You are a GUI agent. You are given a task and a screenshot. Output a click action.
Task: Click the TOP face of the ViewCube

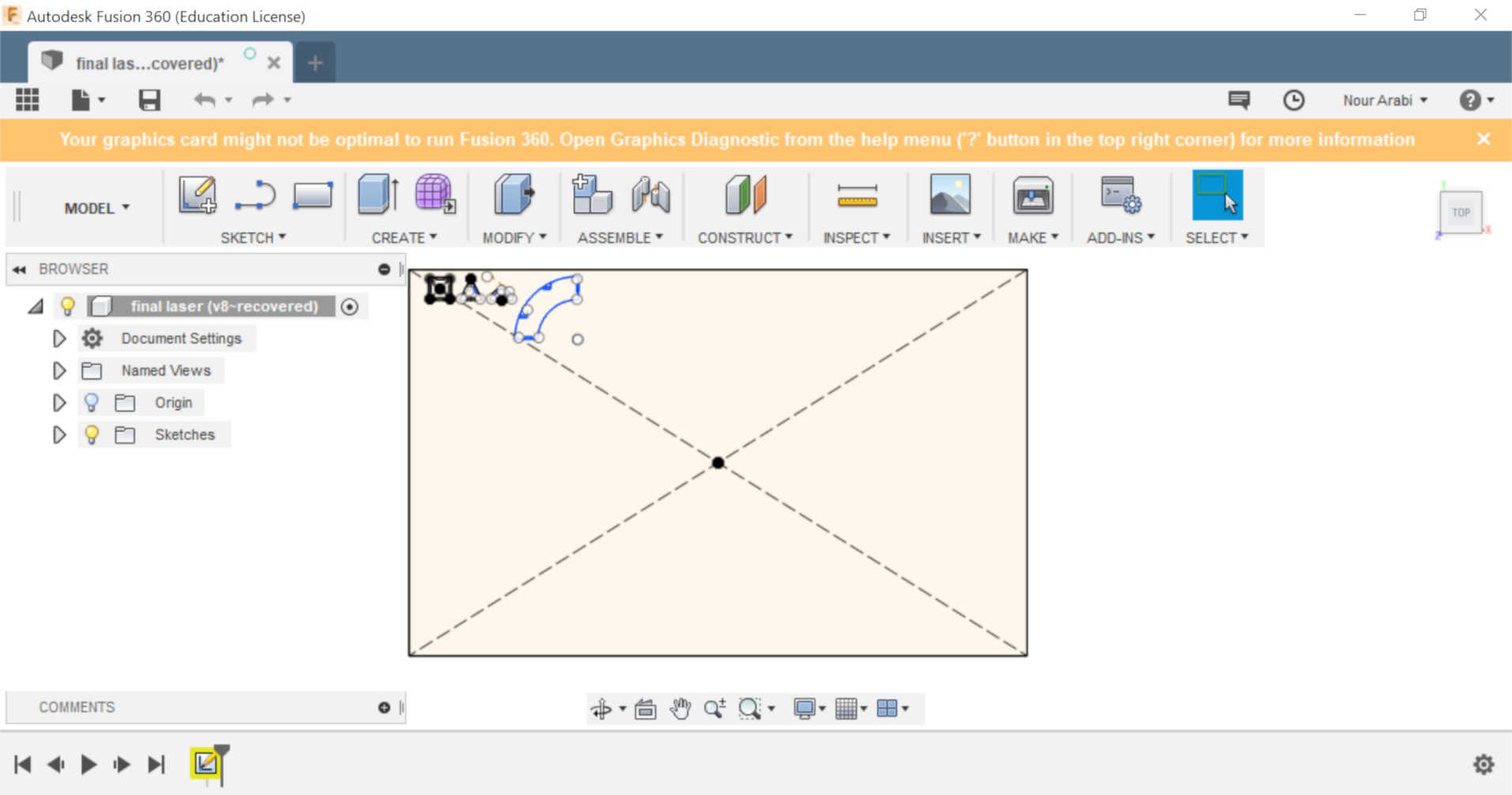[x=1461, y=212]
